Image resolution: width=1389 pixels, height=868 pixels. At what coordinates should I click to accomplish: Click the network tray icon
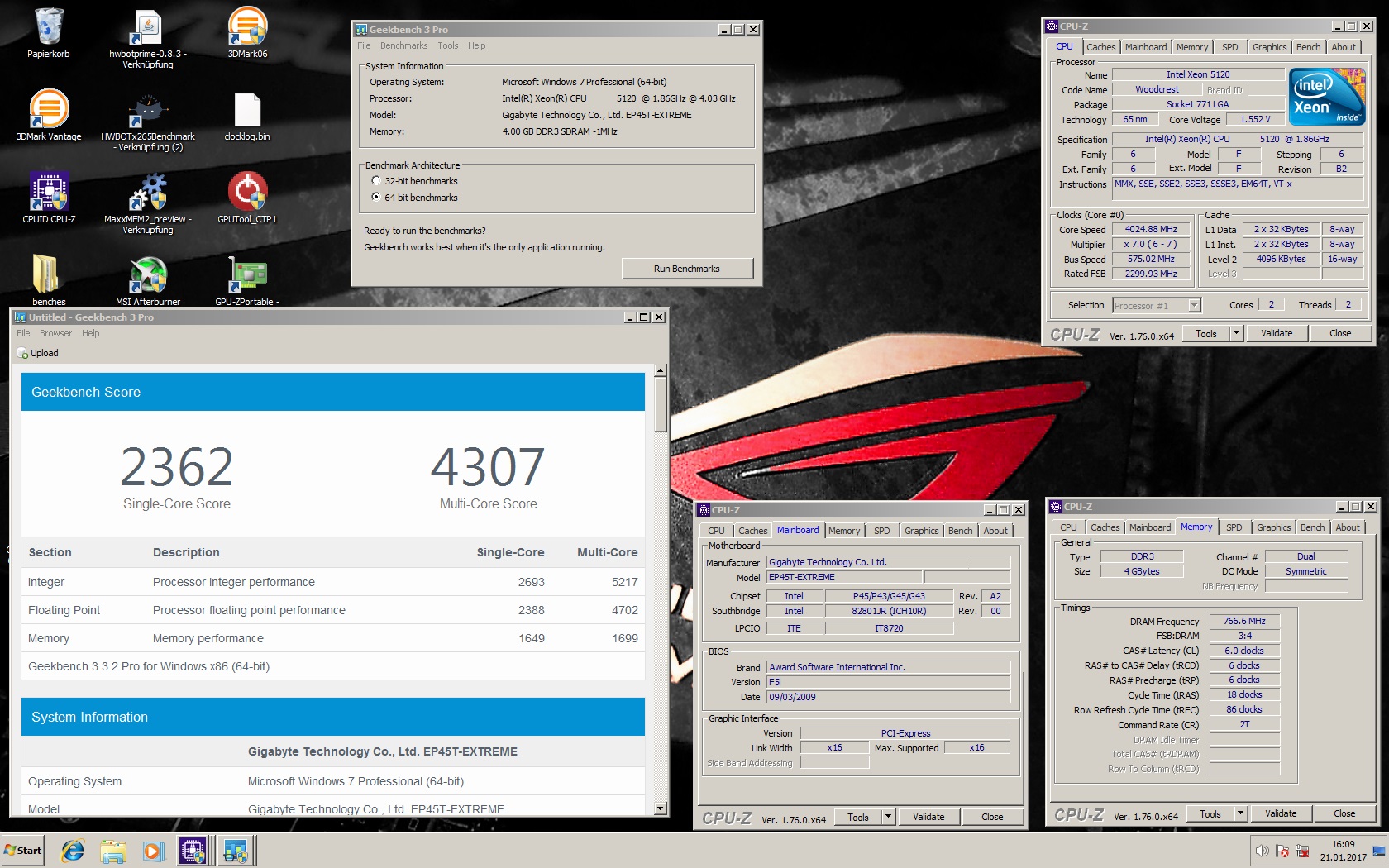pyautogui.click(x=1302, y=851)
